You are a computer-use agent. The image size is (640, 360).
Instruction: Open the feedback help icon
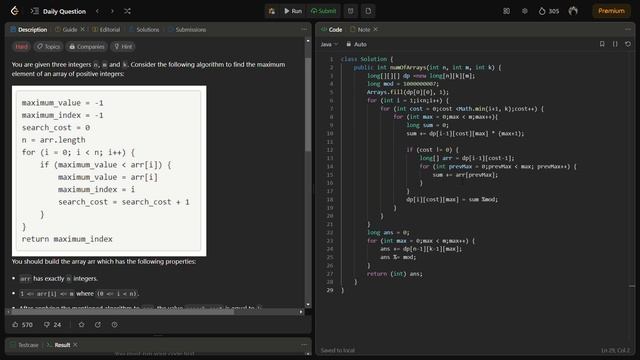coord(115,325)
